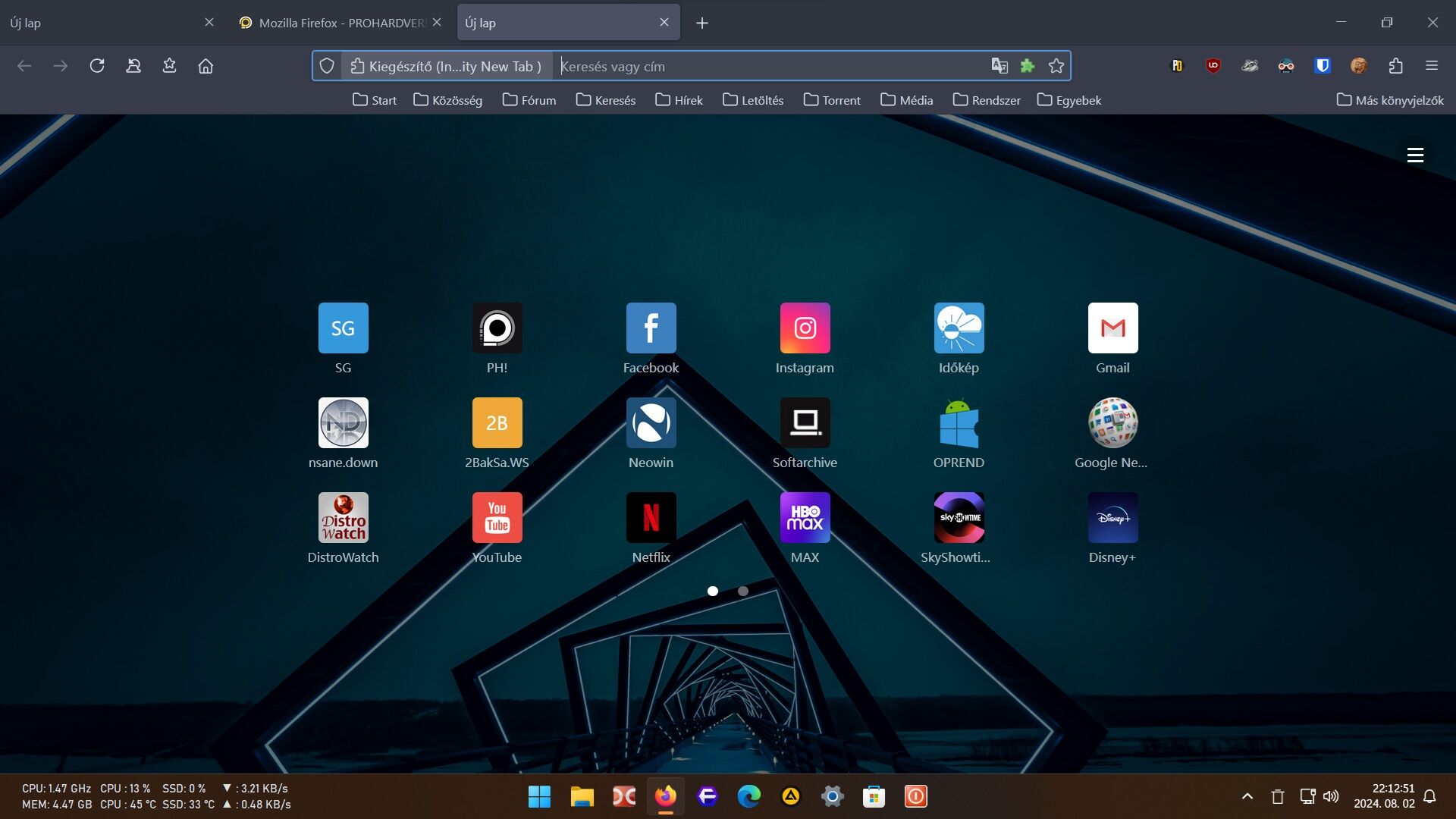Click the green puzzle extension icon in address bar
The height and width of the screenshot is (819, 1456).
coord(1028,66)
